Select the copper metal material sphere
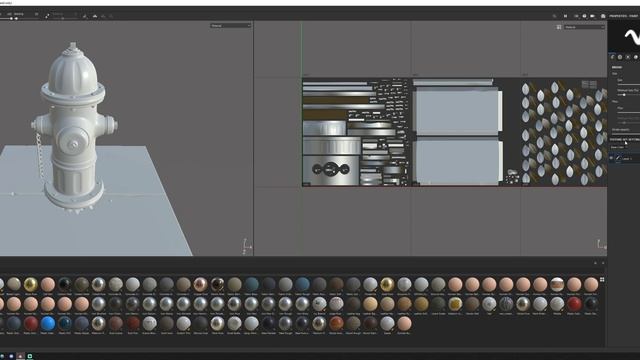The height and width of the screenshot is (360, 640). click(x=200, y=284)
